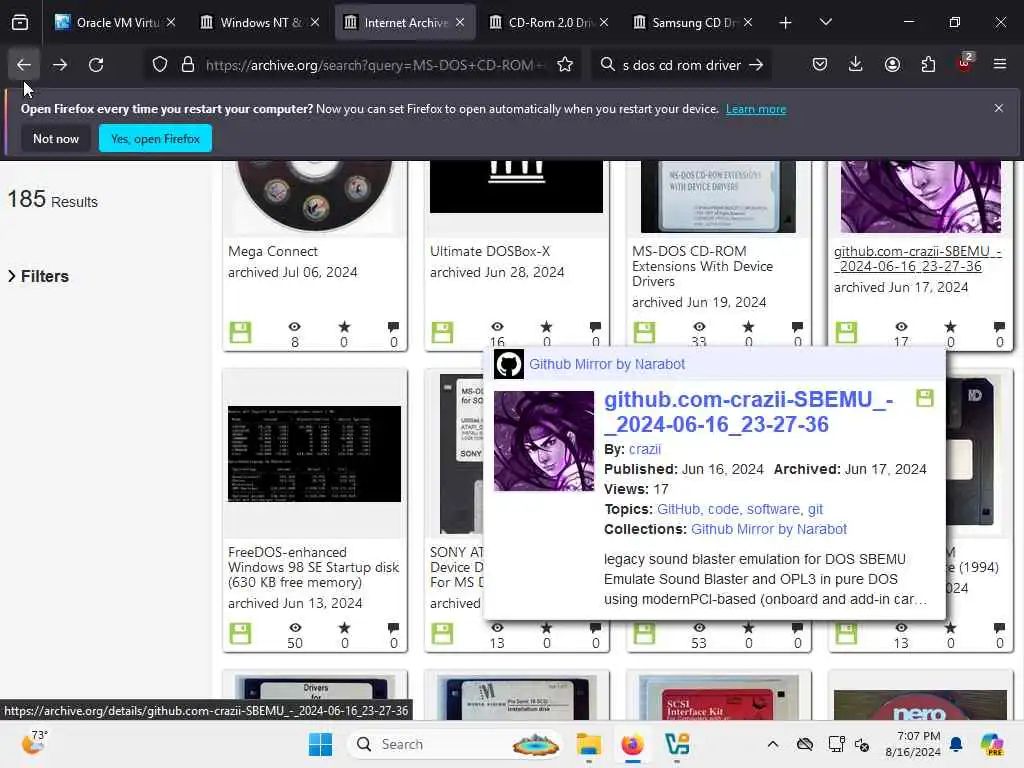Open the FreeDOS-enhanced Windows 98 SE Startup disk item
Viewport: 1024px width, 768px height.
313,567
